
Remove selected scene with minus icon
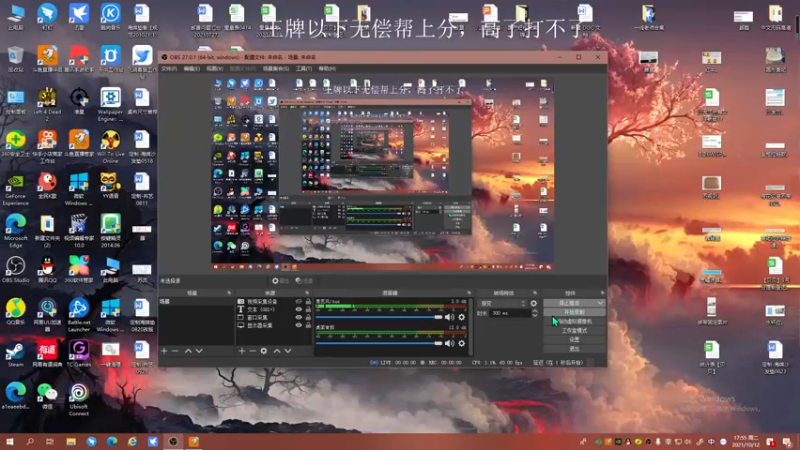175,351
